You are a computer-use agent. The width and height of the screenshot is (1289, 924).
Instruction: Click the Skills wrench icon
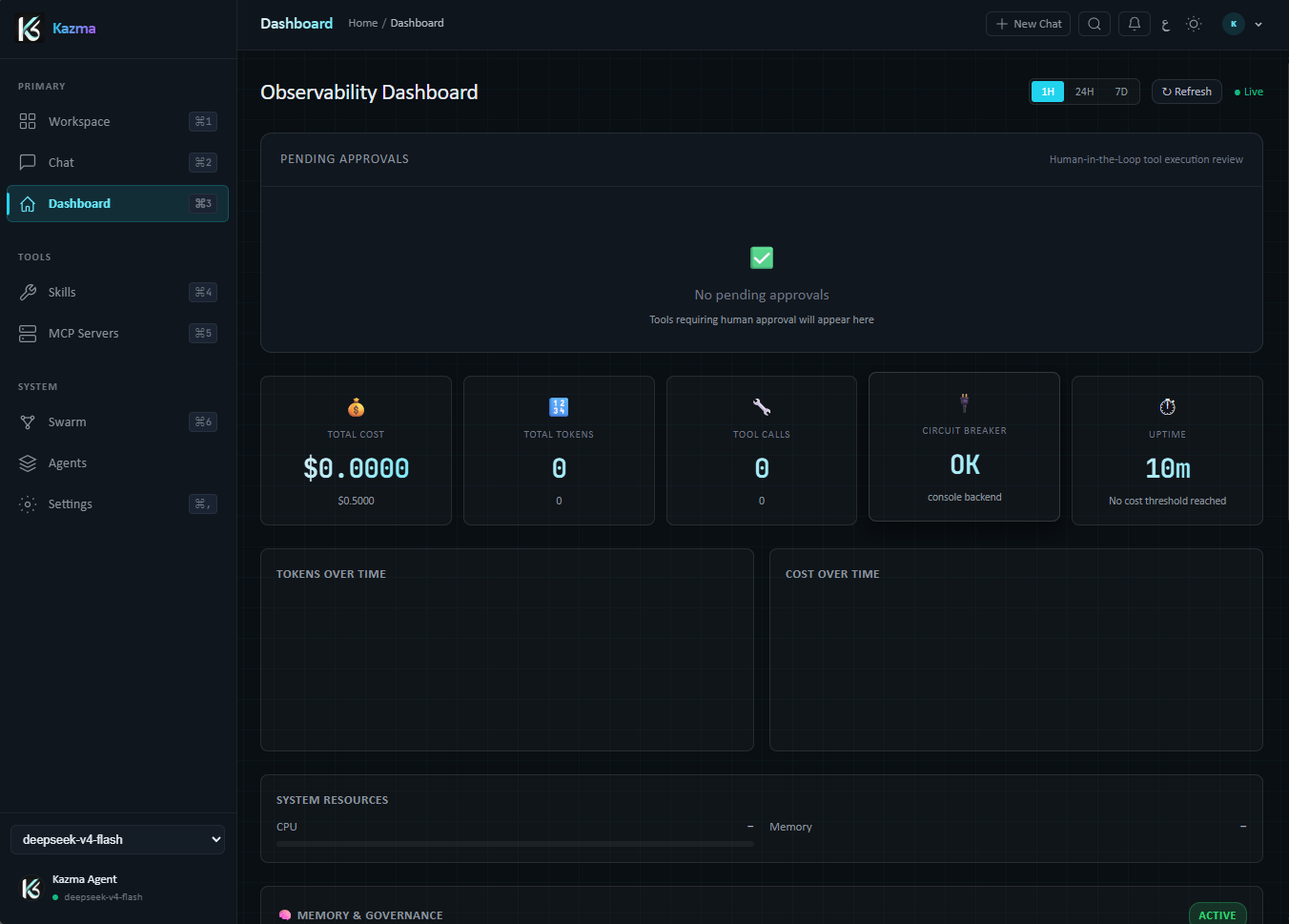28,292
